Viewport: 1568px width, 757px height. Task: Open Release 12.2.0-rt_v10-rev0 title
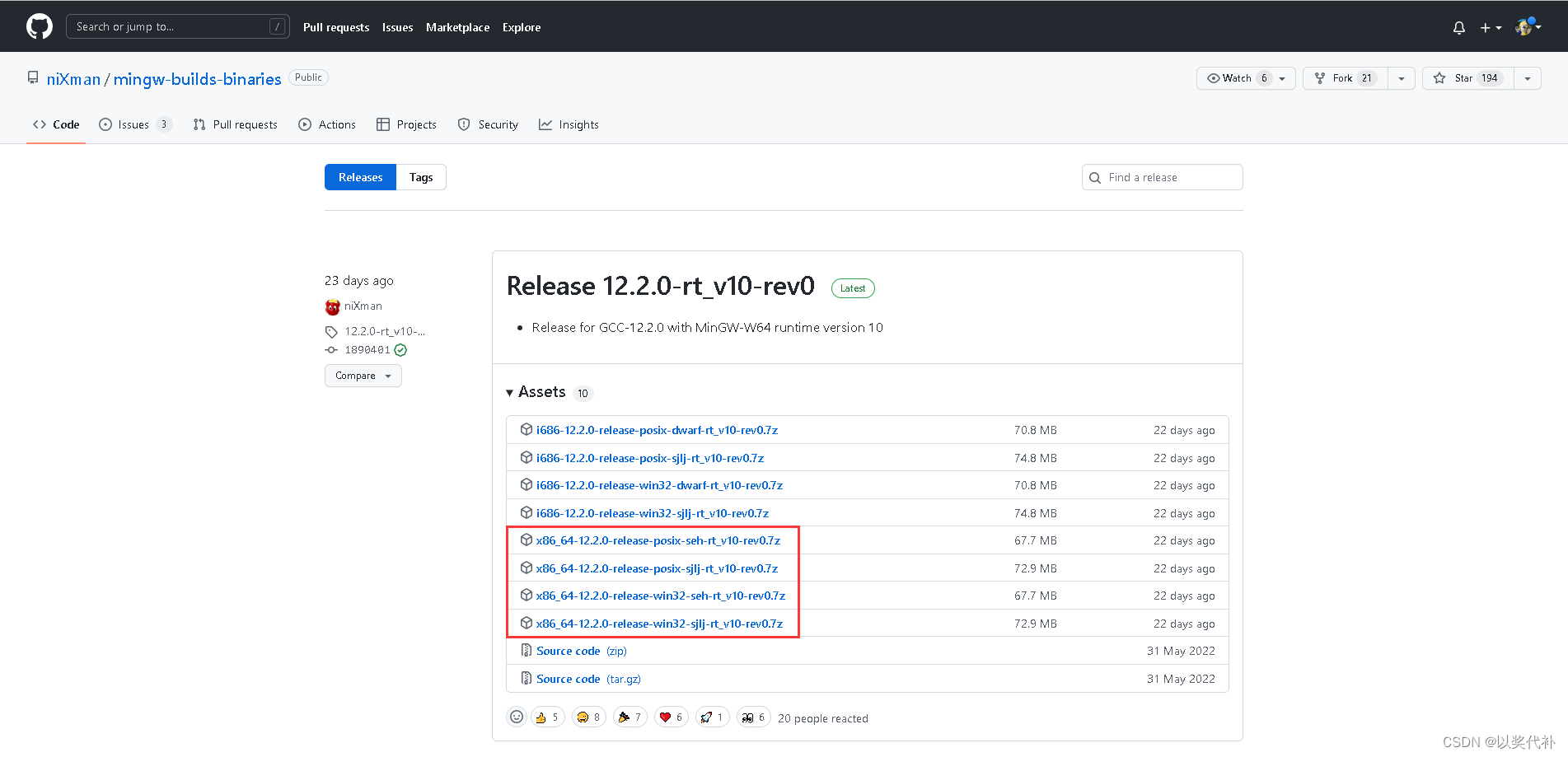pos(660,286)
